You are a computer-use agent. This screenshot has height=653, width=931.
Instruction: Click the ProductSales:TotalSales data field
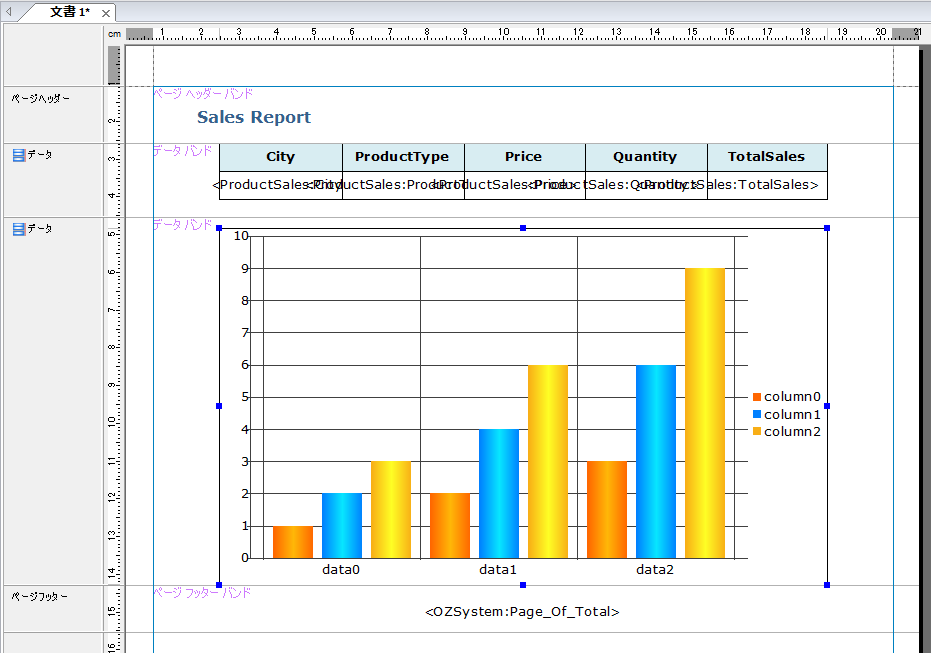point(766,185)
